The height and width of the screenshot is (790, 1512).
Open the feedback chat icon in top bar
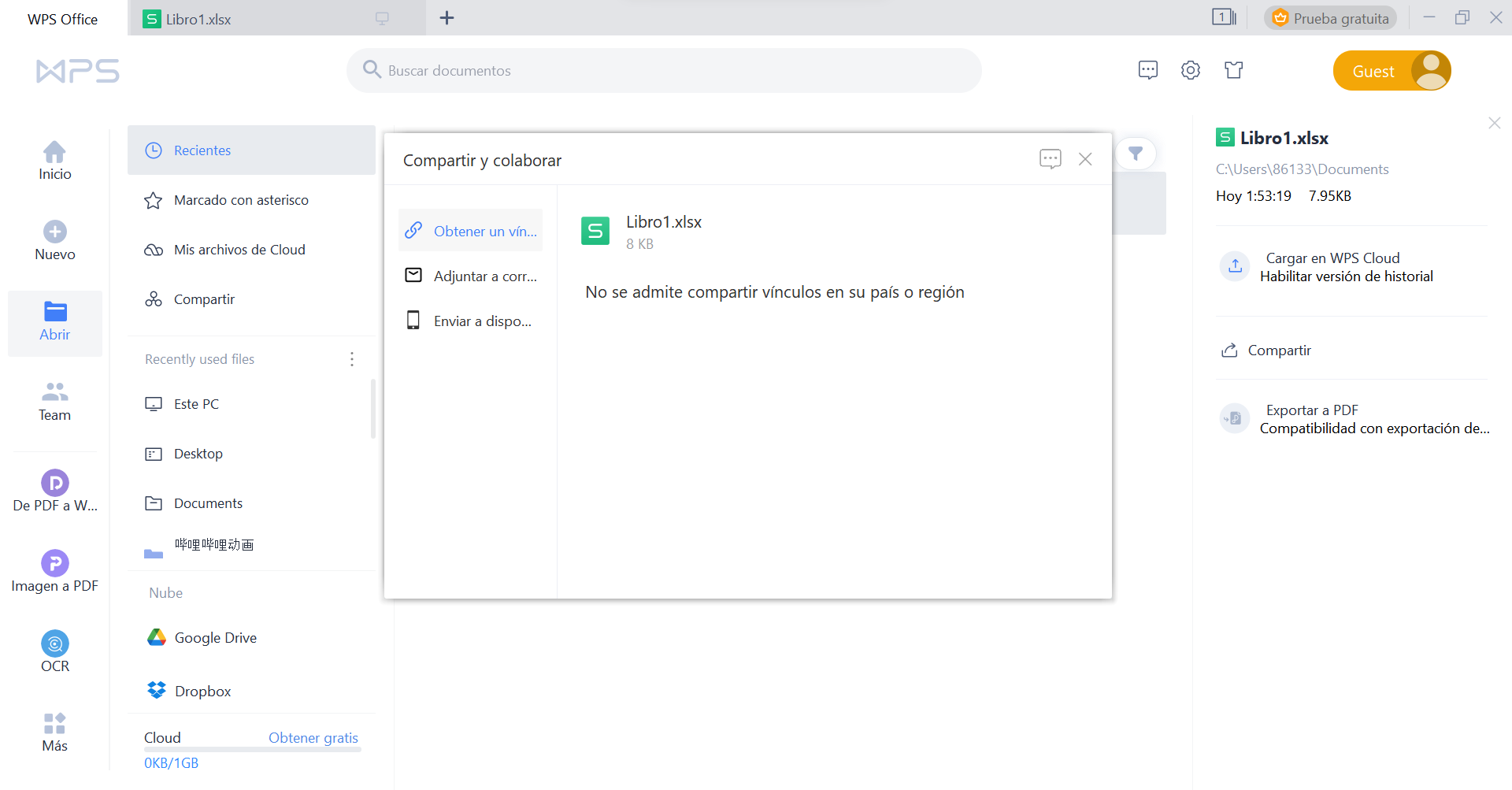click(1148, 70)
